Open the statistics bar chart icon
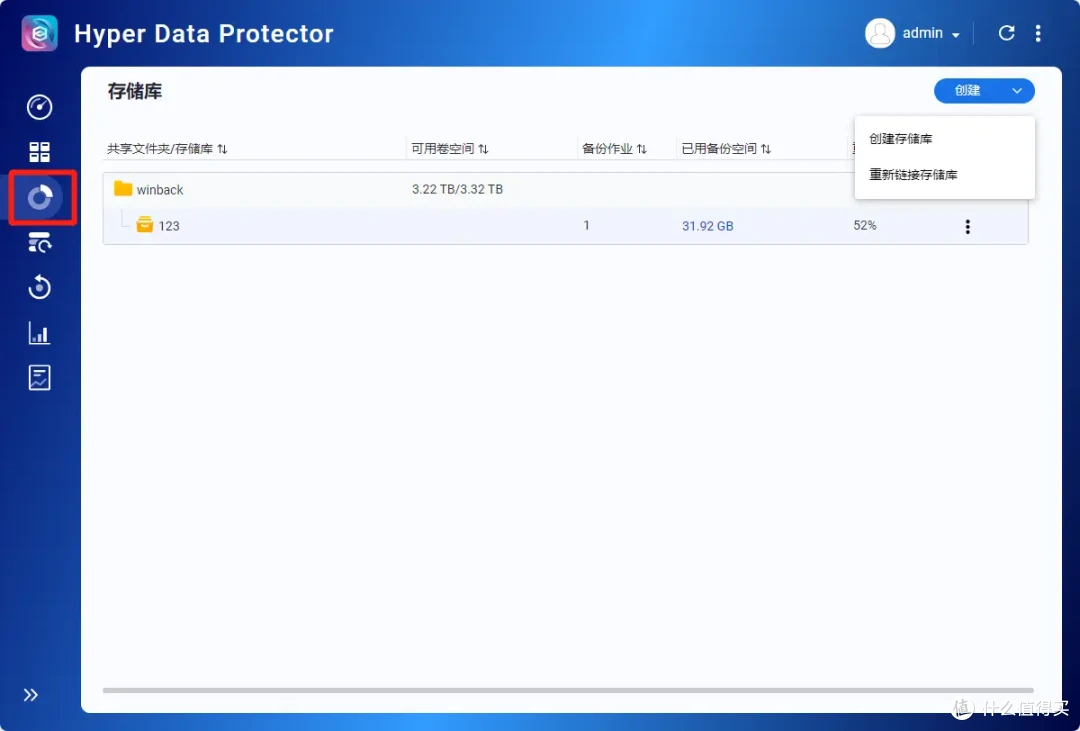The image size is (1080, 731). pyautogui.click(x=39, y=332)
